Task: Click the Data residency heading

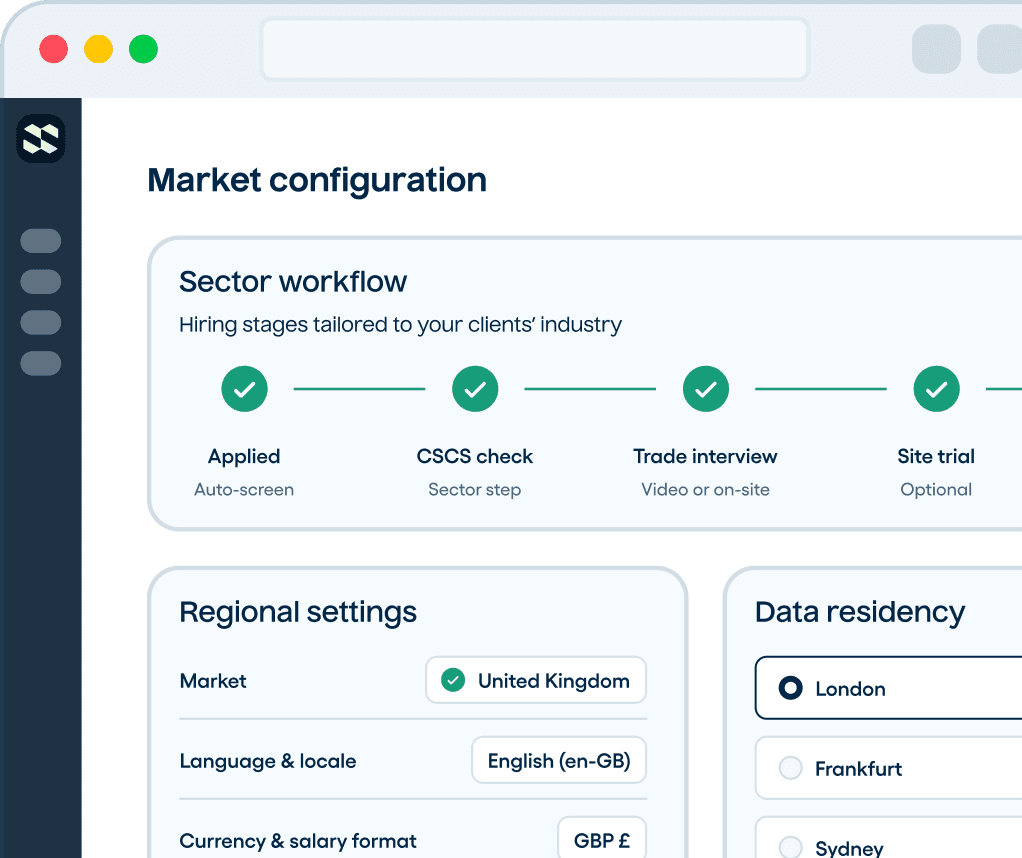Action: coord(860,612)
